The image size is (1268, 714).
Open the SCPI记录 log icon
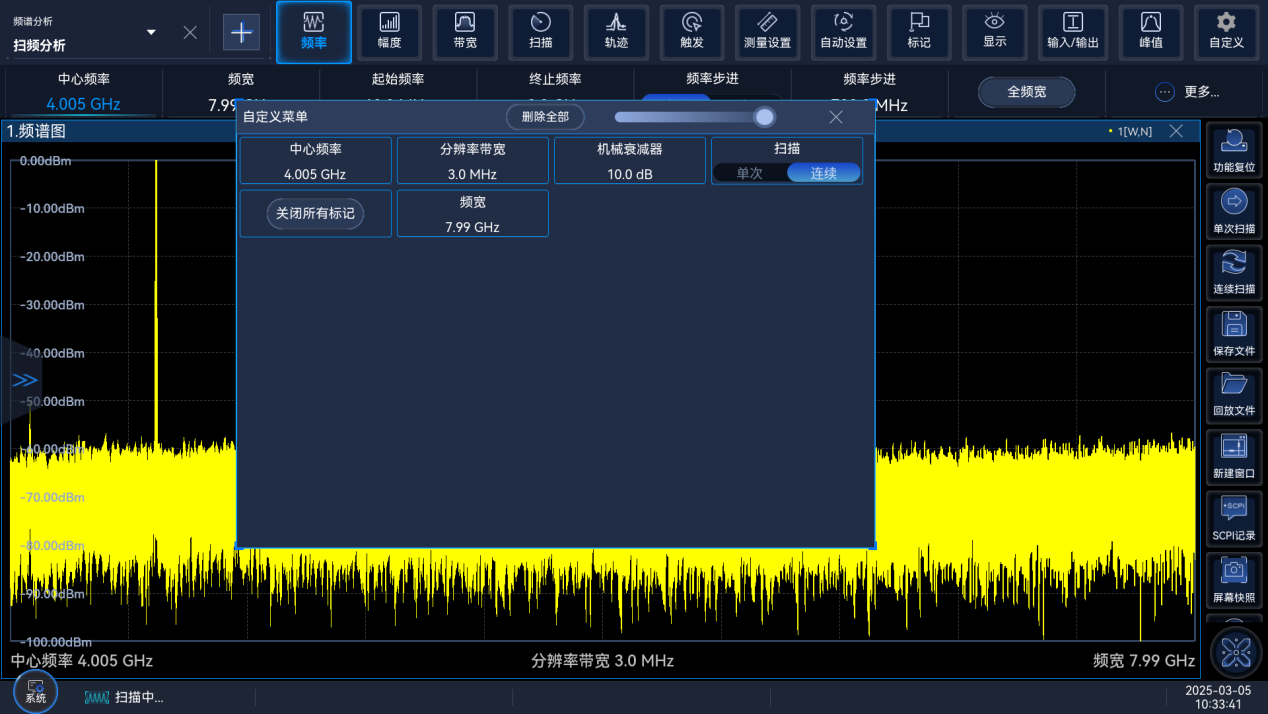1234,519
